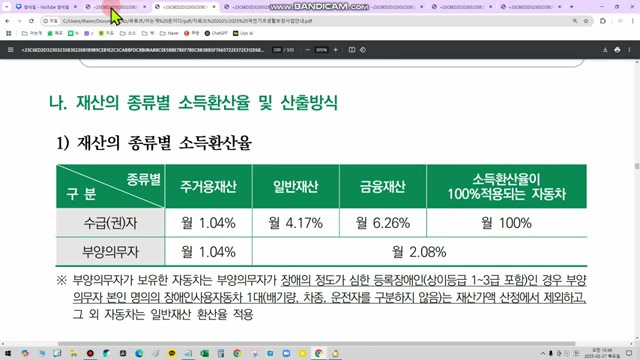
Task: Click the address bar URL
Action: pyautogui.click(x=188, y=21)
